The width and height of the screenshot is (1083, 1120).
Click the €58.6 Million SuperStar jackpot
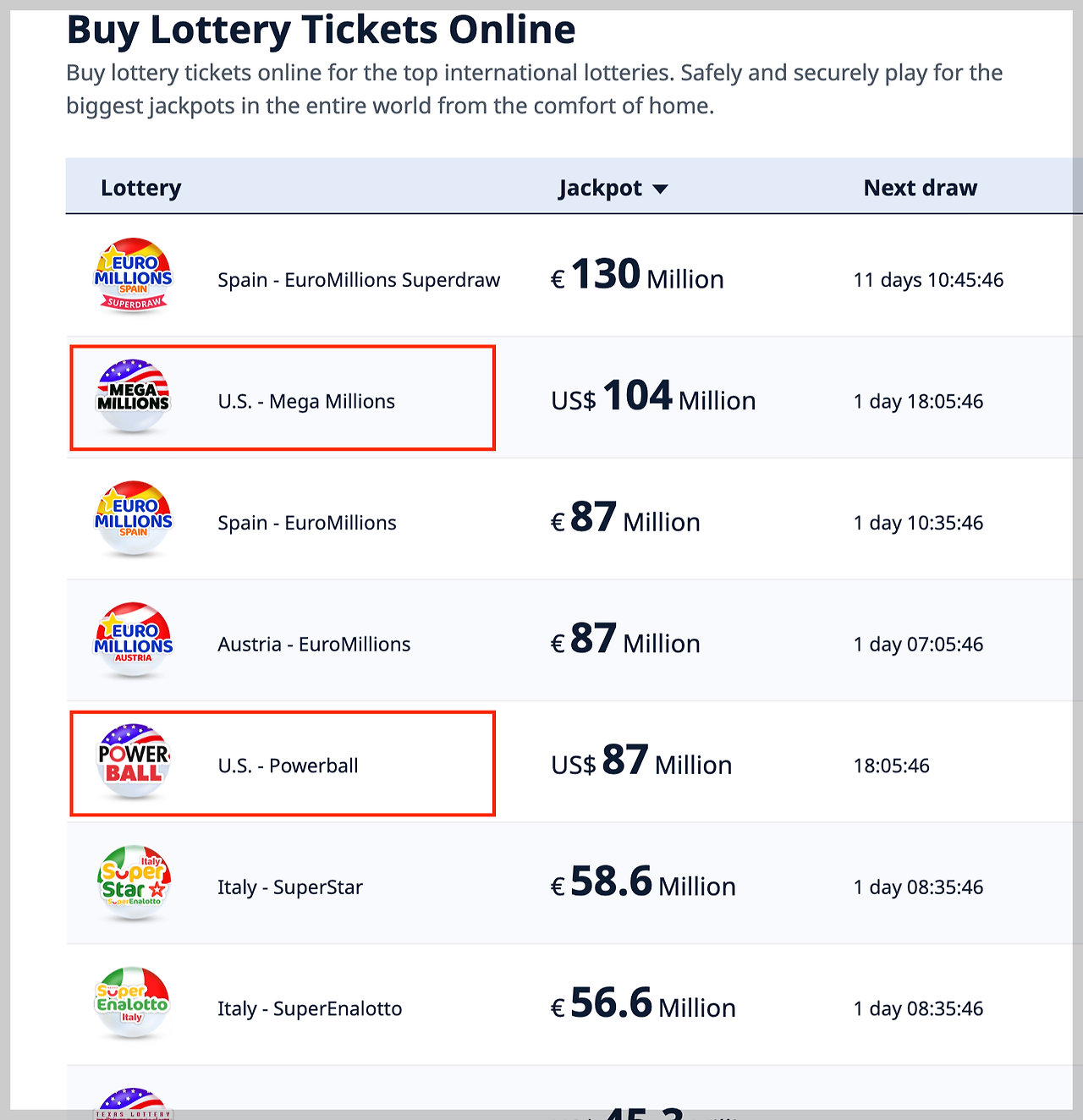[x=643, y=882]
